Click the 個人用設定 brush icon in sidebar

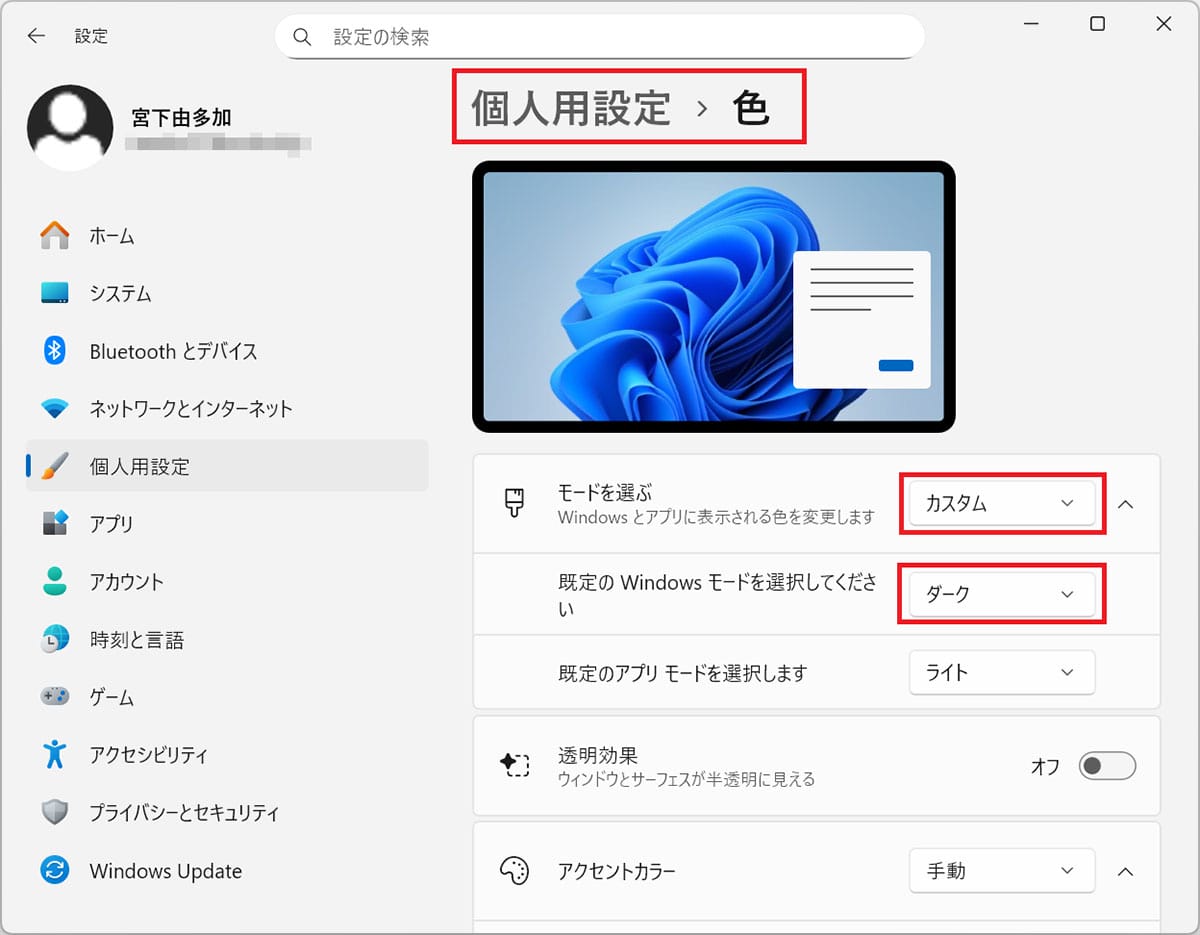click(54, 466)
